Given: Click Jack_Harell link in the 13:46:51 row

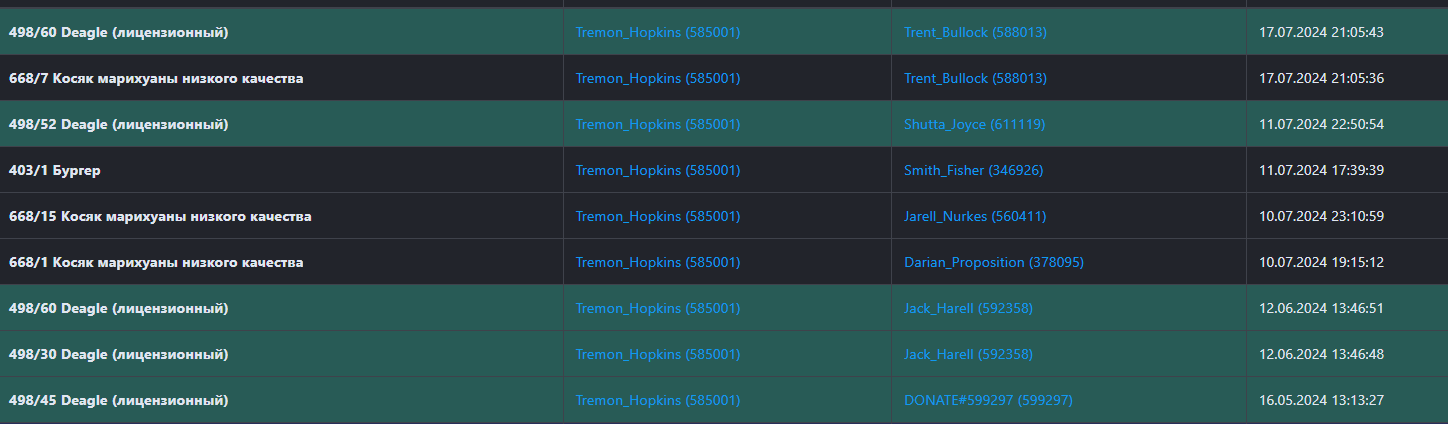Looking at the screenshot, I should [968, 308].
